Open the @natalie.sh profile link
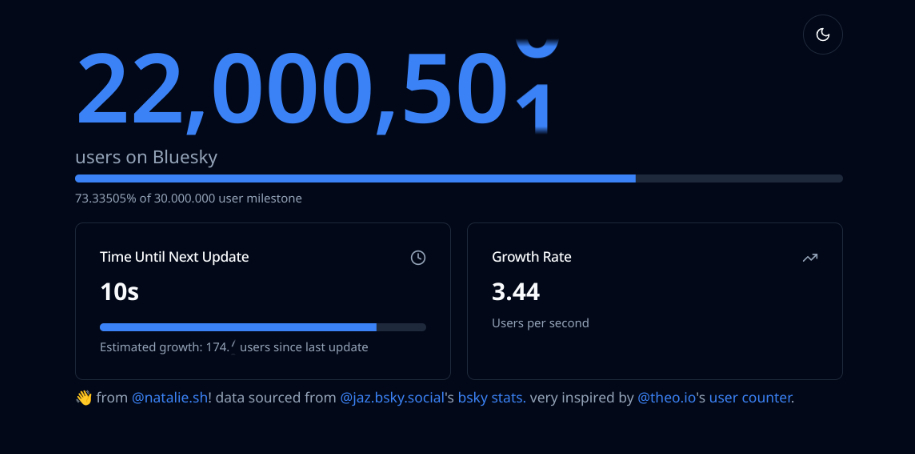915x454 pixels. pos(169,398)
